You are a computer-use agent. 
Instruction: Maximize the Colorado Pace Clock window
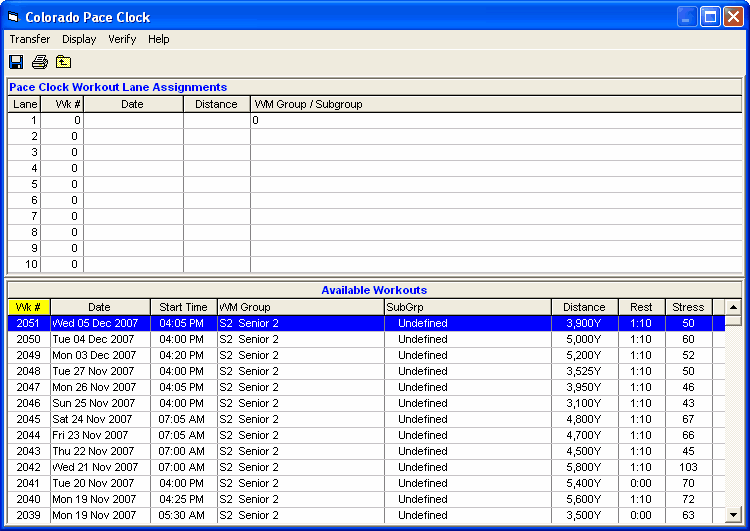pos(710,17)
